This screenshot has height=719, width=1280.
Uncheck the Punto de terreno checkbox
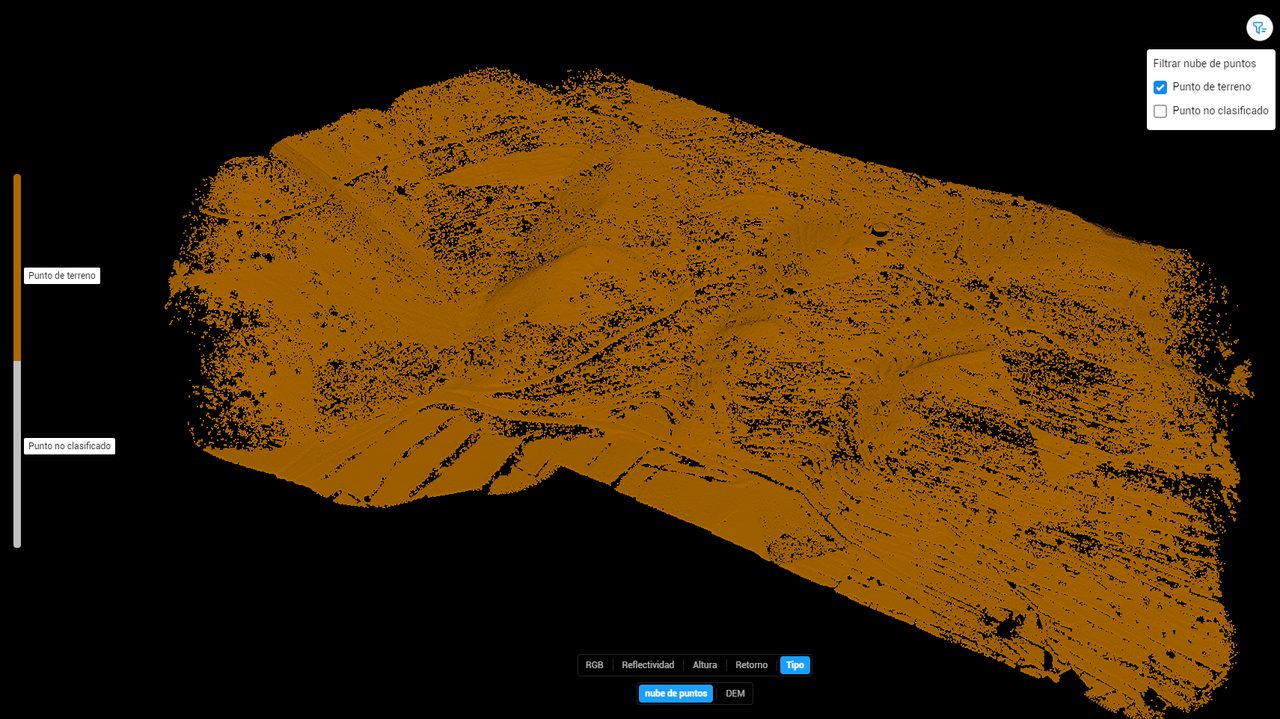[1160, 87]
